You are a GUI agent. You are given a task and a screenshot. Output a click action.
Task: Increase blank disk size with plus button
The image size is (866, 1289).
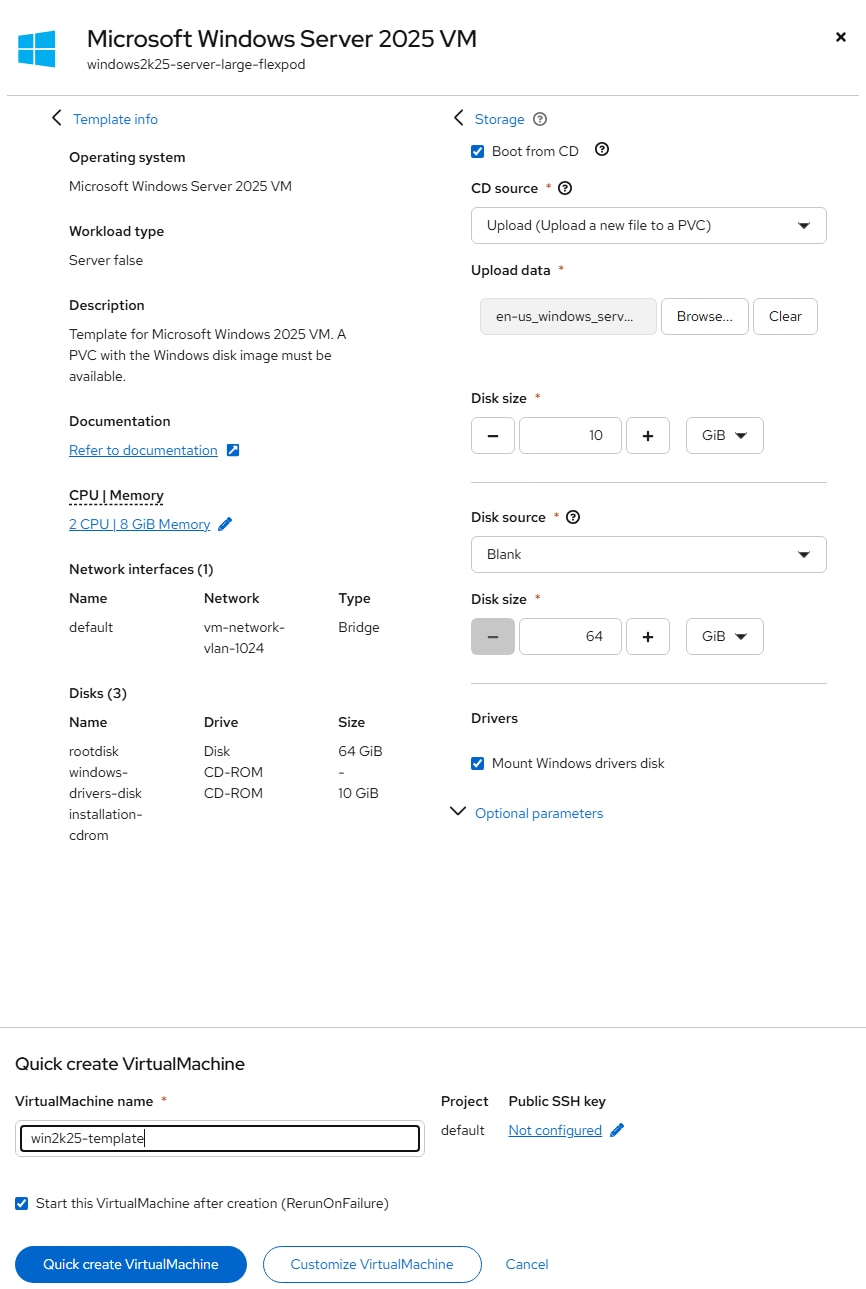coord(648,636)
